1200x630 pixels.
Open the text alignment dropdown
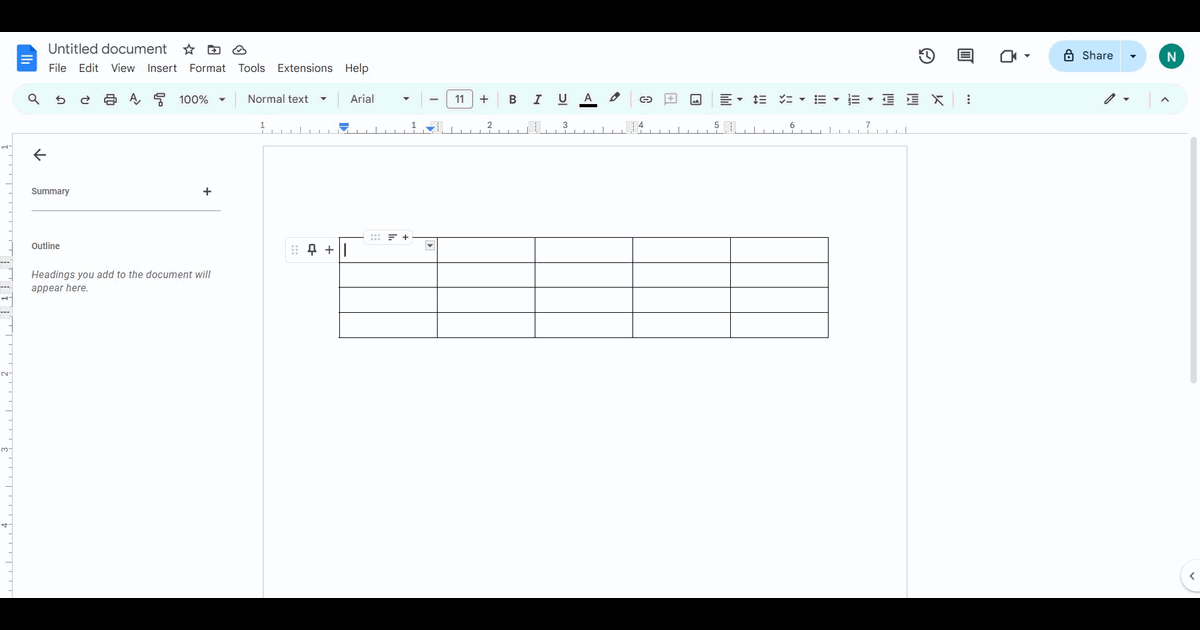click(731, 99)
